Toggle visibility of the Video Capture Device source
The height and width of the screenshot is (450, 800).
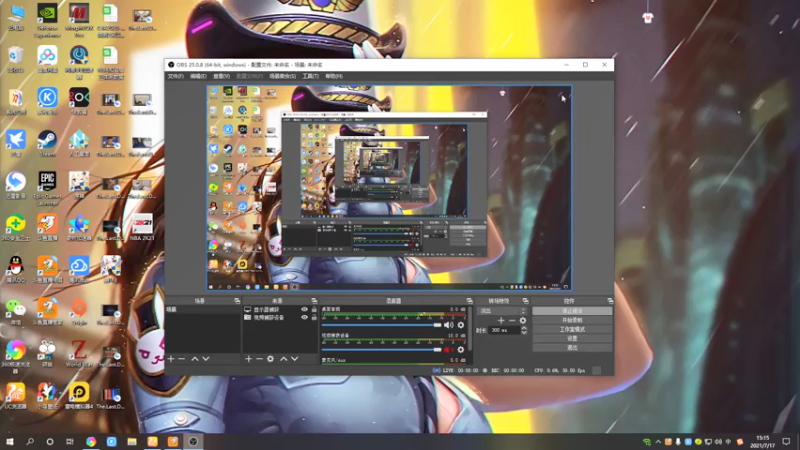point(304,317)
